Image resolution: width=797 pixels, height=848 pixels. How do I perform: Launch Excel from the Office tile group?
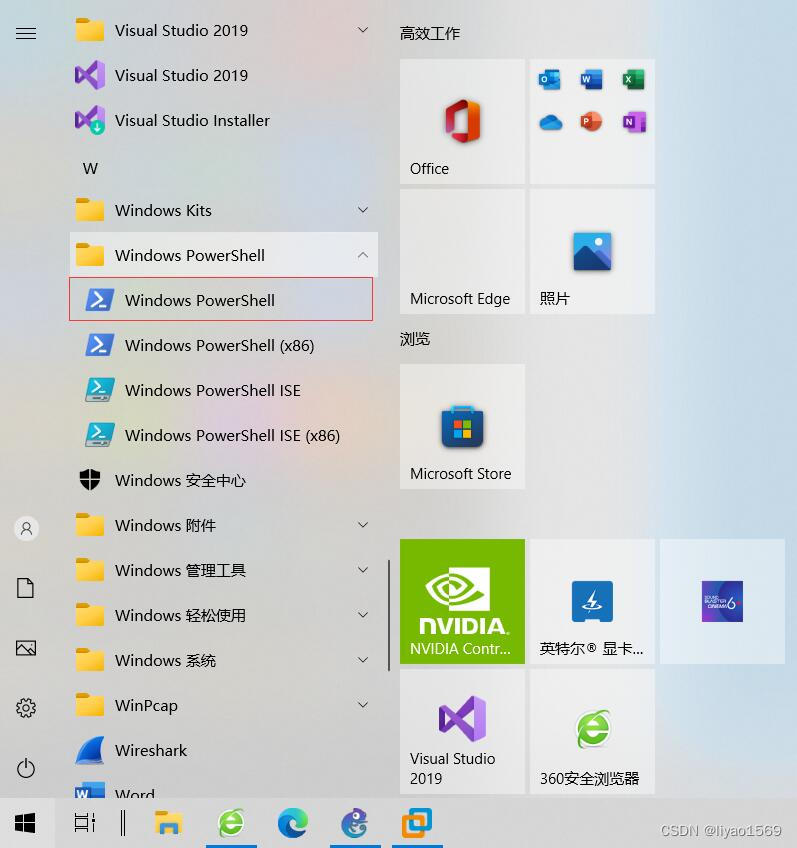point(633,80)
